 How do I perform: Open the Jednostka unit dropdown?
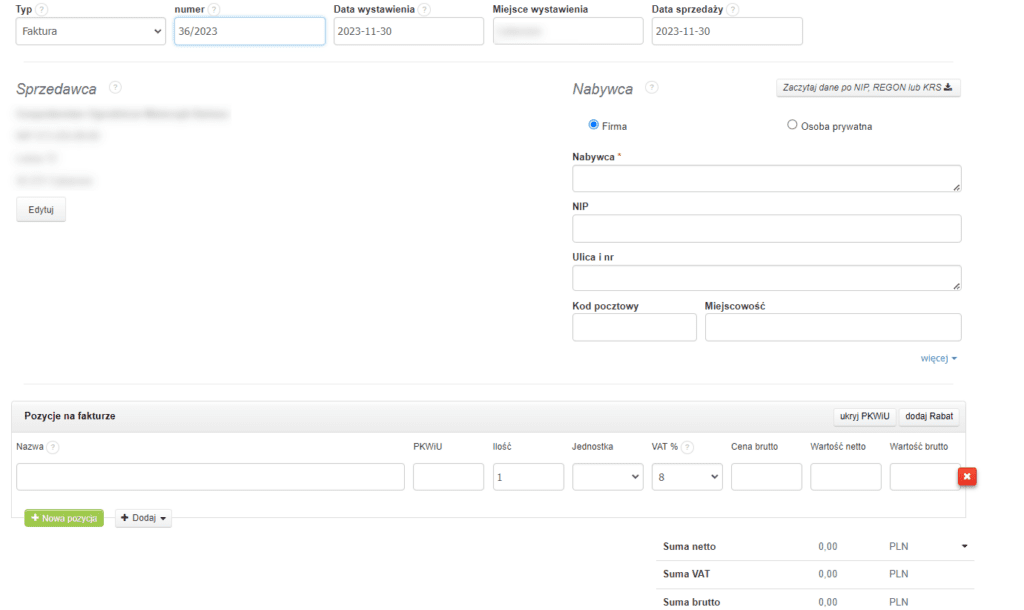(608, 477)
